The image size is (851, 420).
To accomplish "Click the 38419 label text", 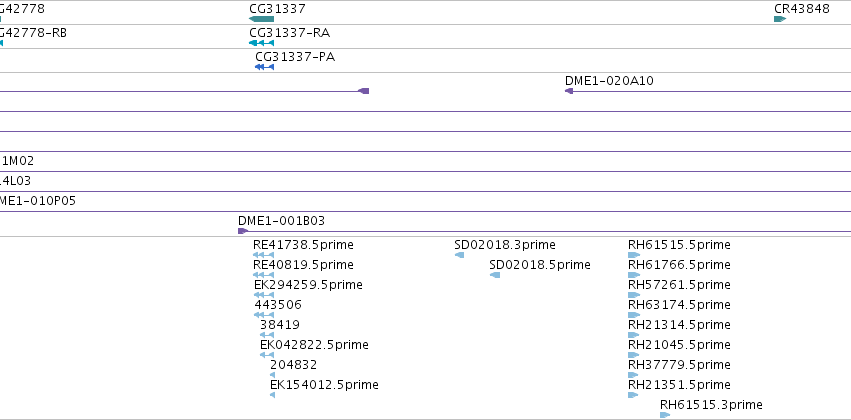I will point(280,324).
